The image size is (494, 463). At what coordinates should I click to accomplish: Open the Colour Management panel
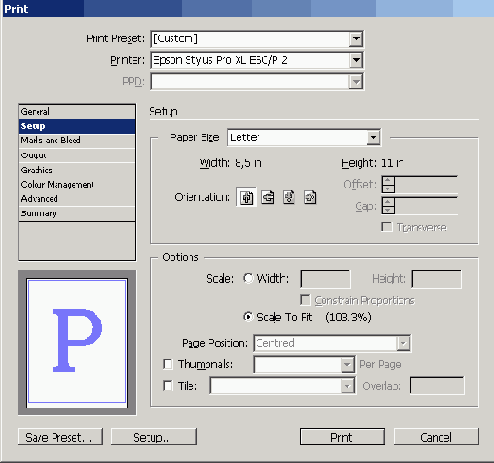pyautogui.click(x=77, y=184)
